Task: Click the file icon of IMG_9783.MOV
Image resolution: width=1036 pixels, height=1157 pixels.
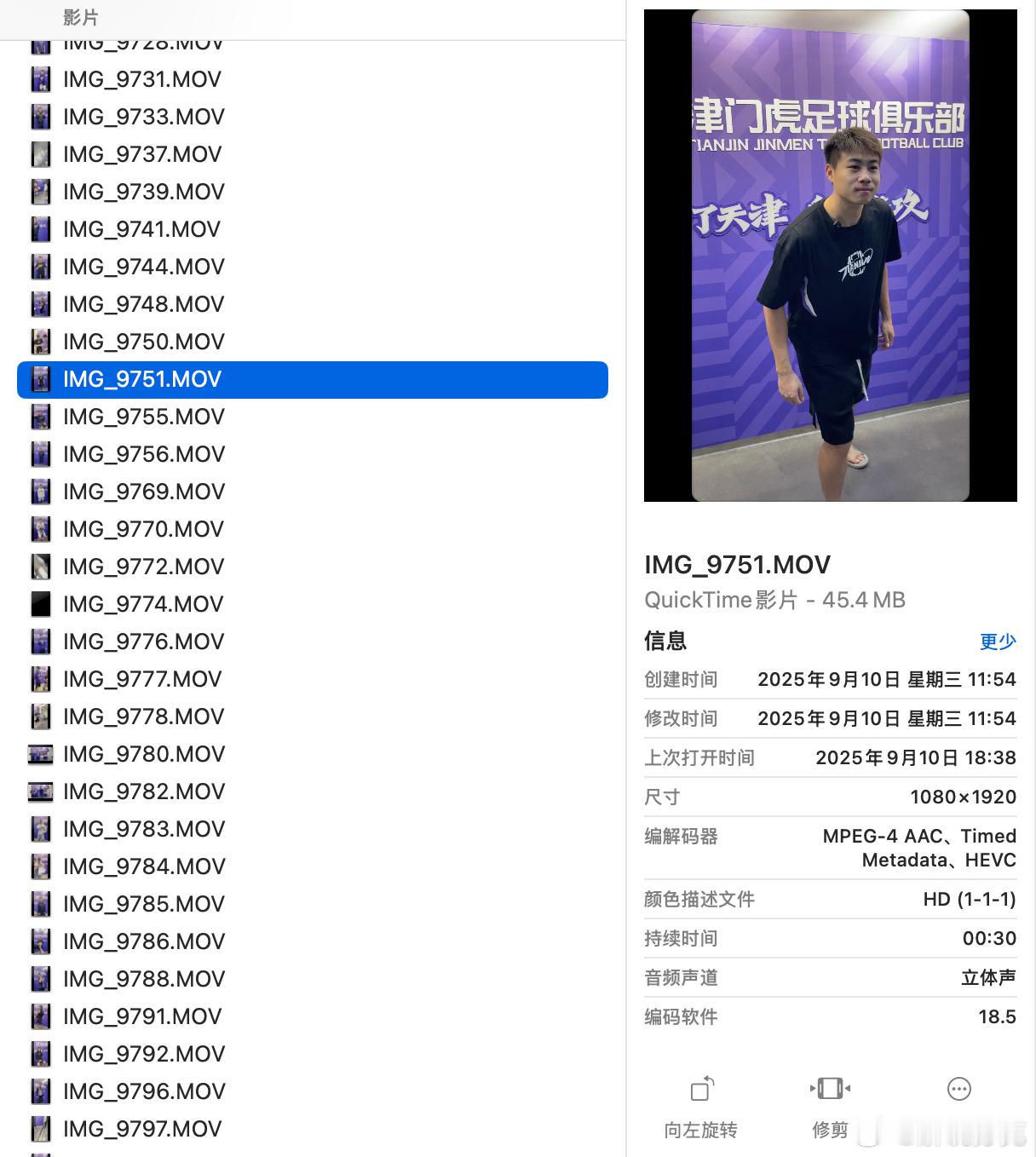Action: [x=41, y=829]
